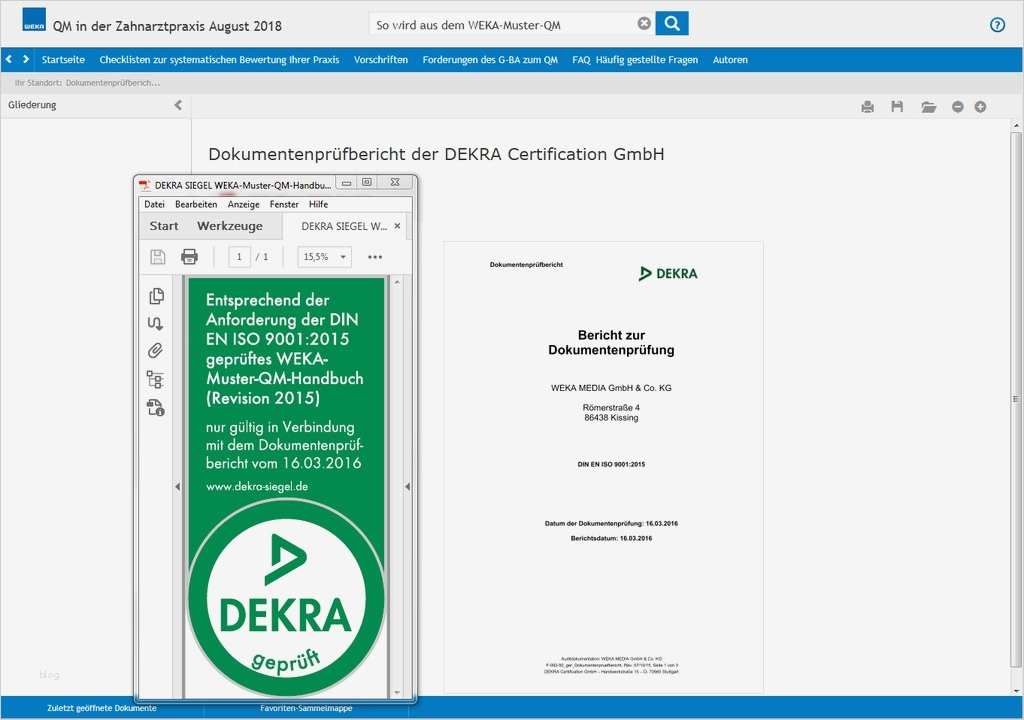Open model tree structure icon

(155, 380)
